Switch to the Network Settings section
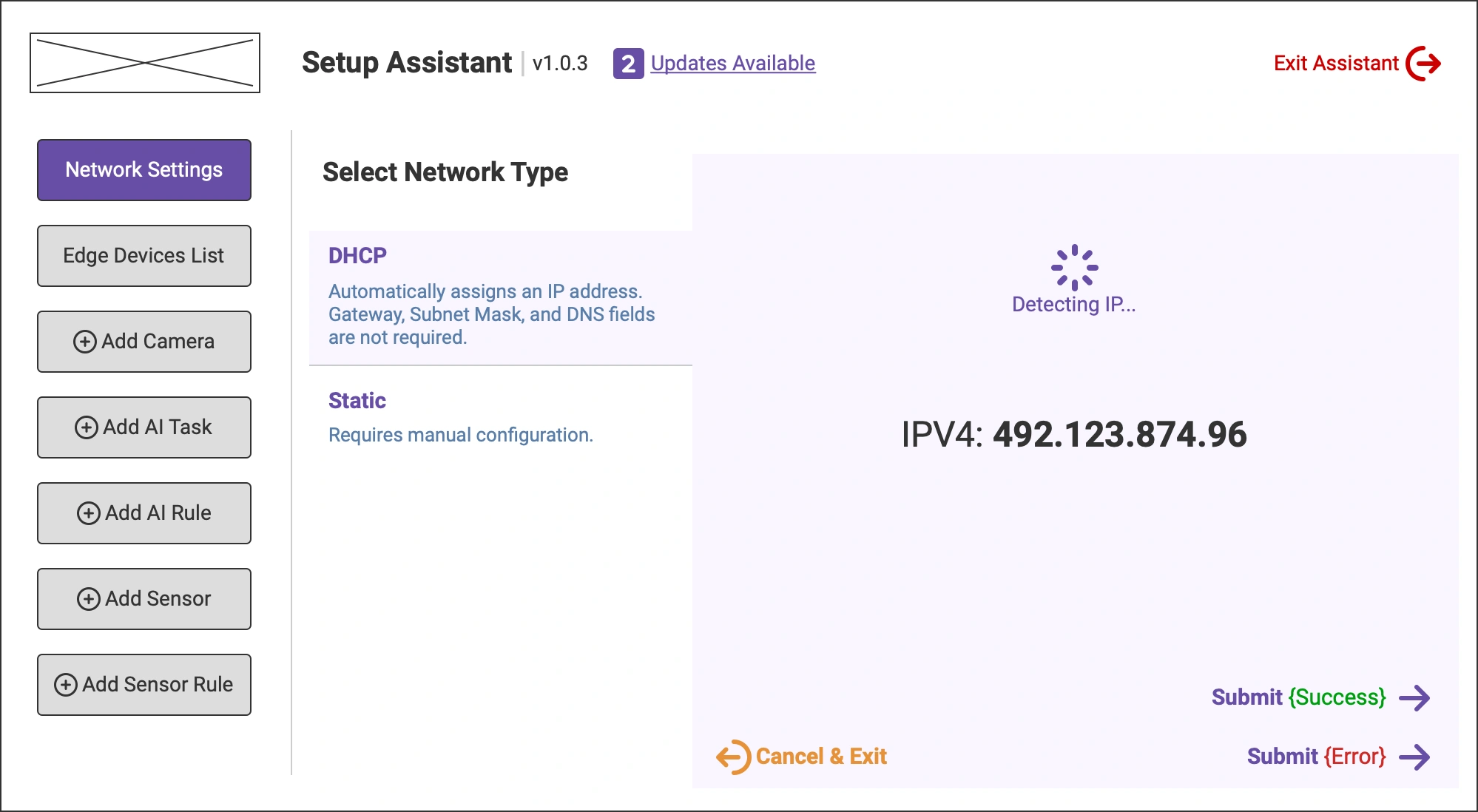Screen dimensions: 1478x812 pos(144,169)
